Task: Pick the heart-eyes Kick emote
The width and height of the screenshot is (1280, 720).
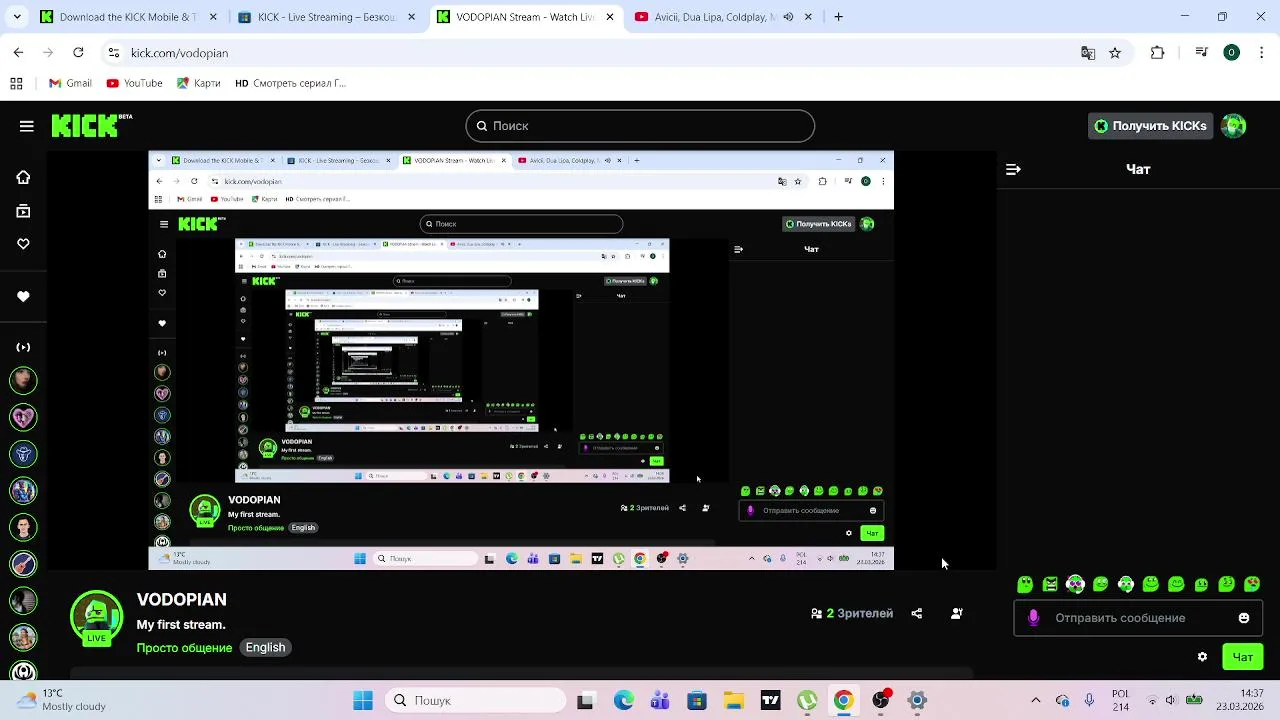Action: click(x=1252, y=584)
